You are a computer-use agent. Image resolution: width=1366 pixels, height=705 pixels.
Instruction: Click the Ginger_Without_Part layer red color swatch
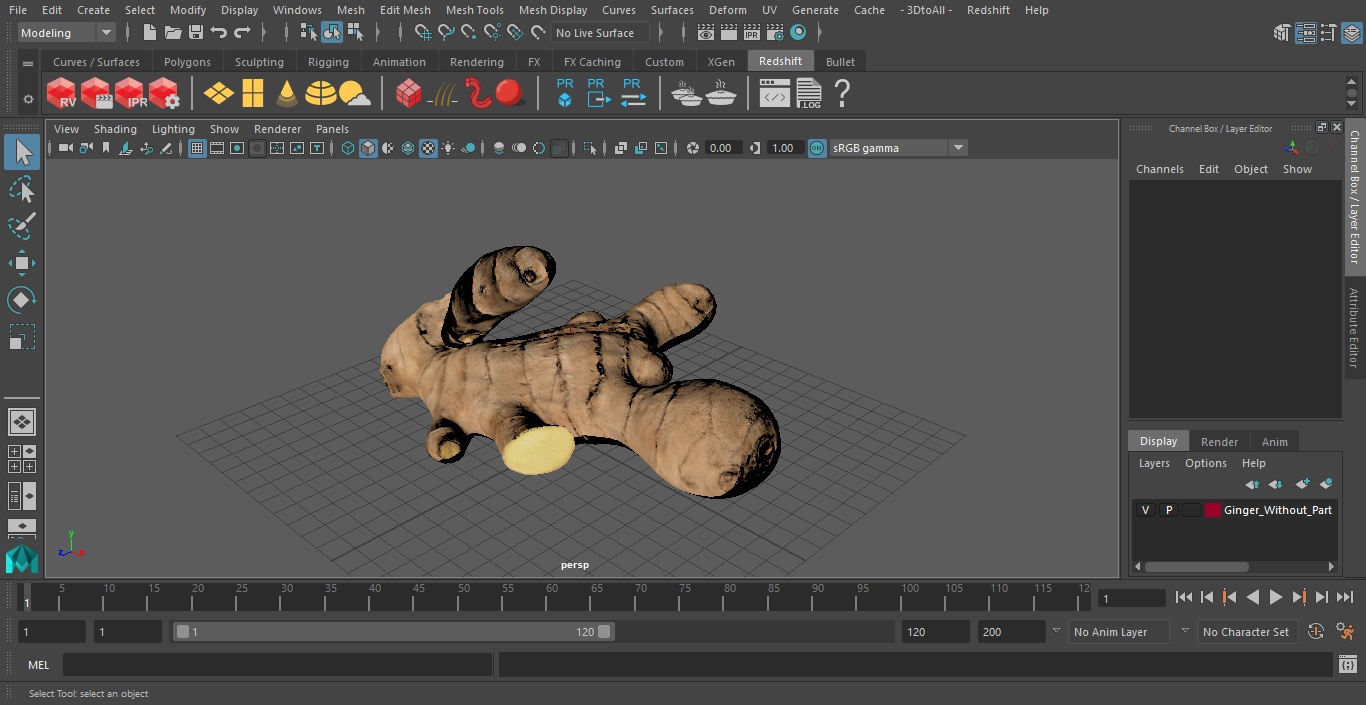tap(1213, 510)
